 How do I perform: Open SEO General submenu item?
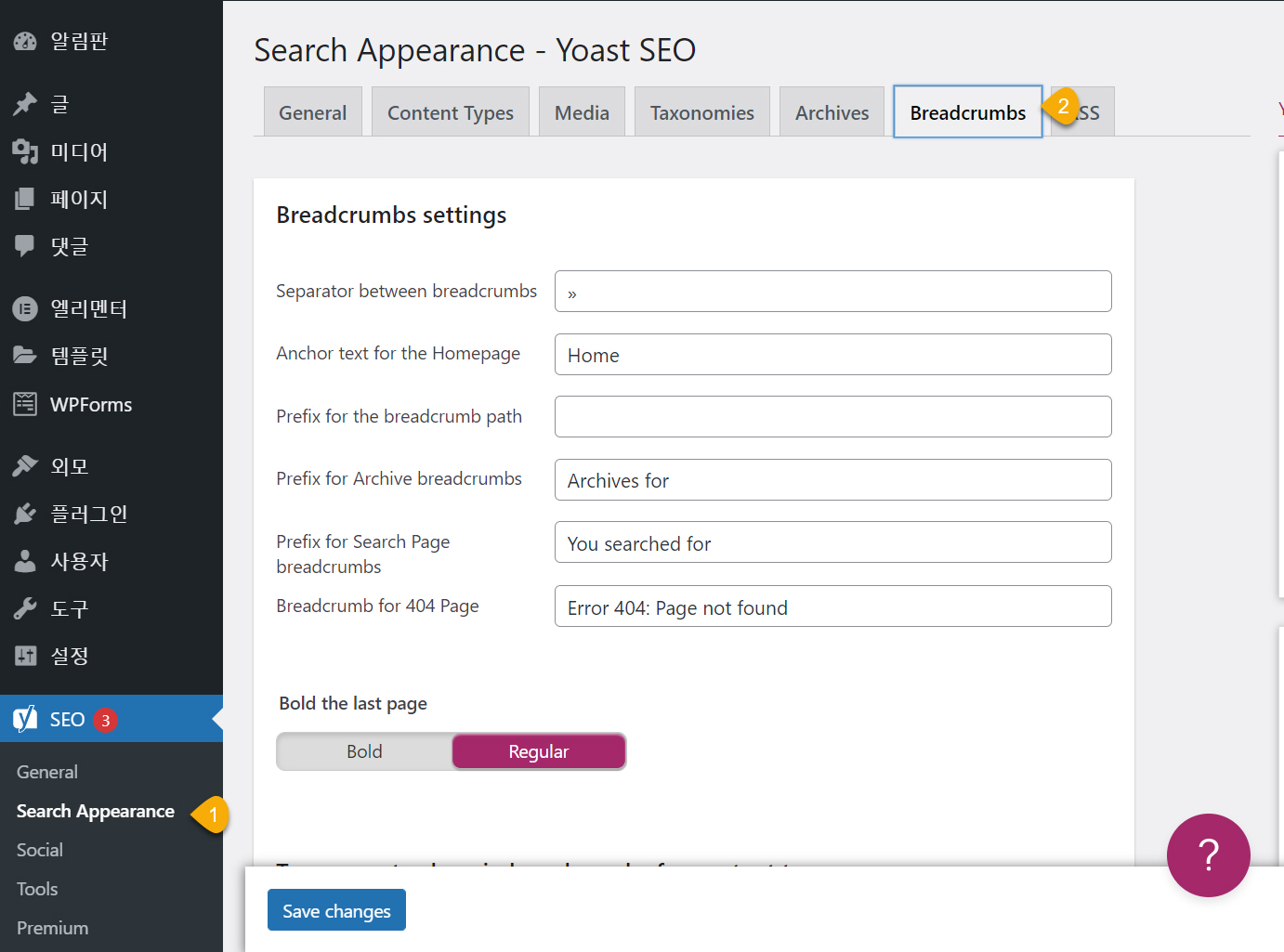47,772
